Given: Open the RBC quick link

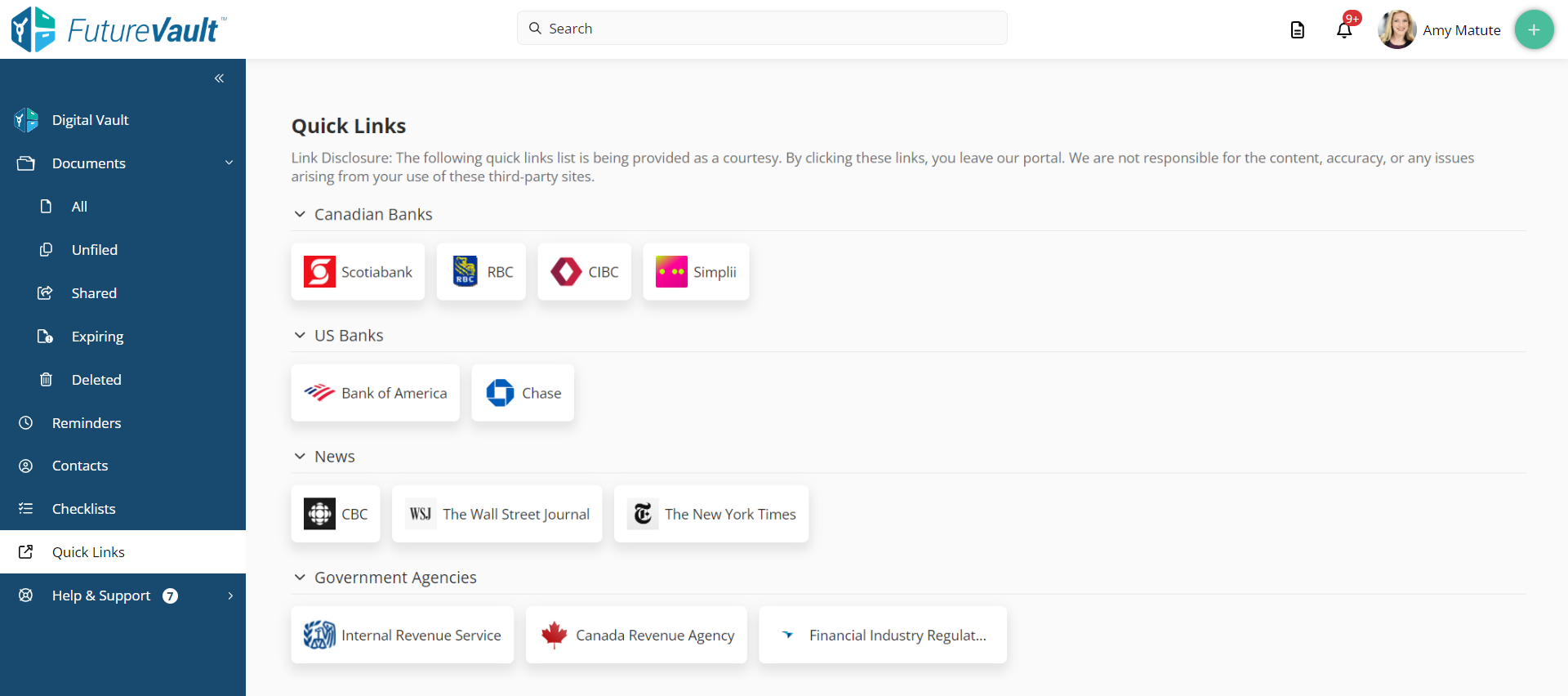Looking at the screenshot, I should click(481, 272).
